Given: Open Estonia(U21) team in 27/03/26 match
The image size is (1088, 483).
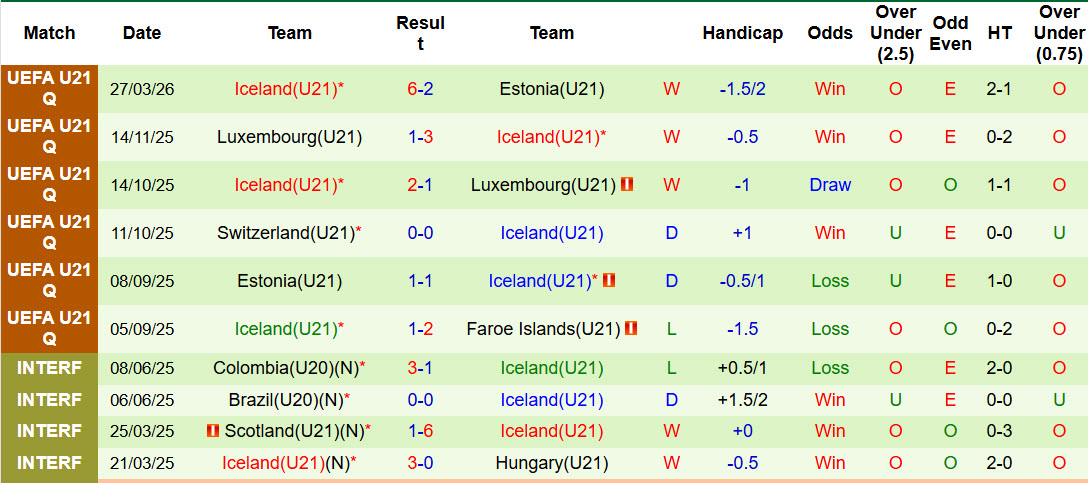Looking at the screenshot, I should click(552, 89).
